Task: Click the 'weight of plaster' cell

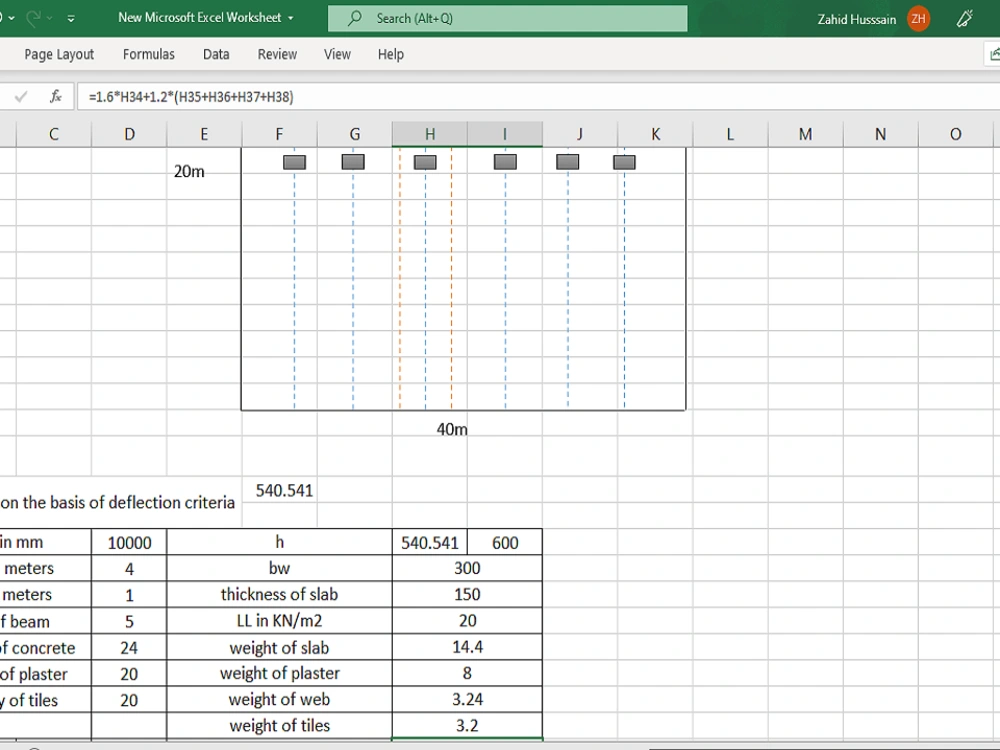Action: tap(279, 673)
